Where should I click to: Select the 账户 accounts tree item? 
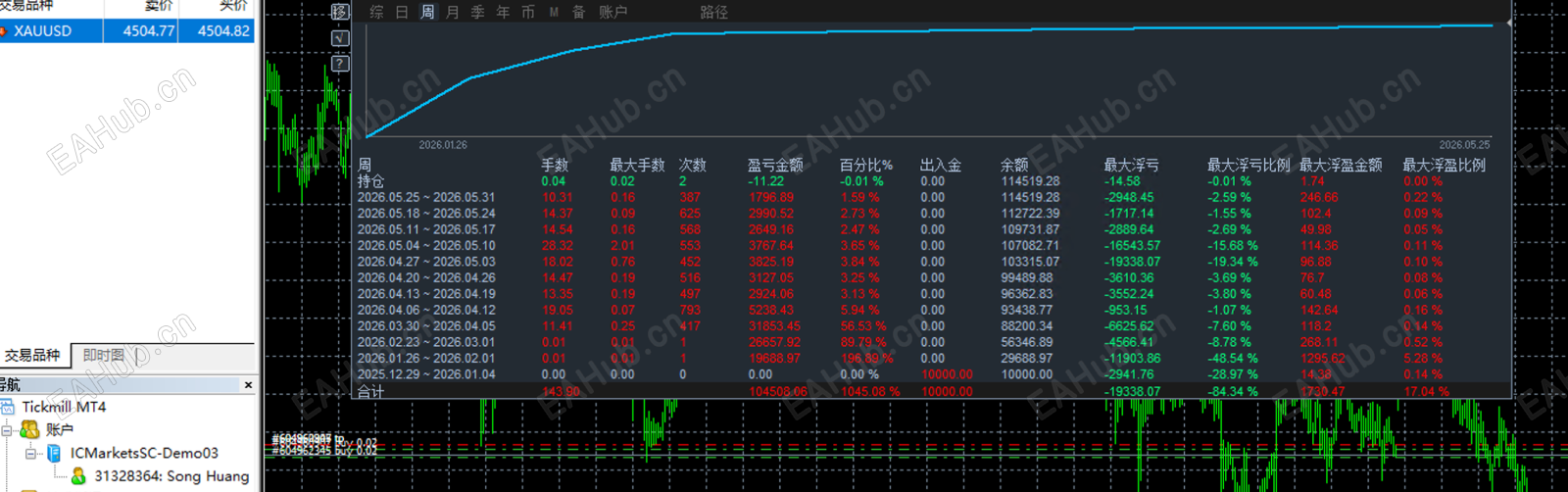pyautogui.click(x=60, y=429)
